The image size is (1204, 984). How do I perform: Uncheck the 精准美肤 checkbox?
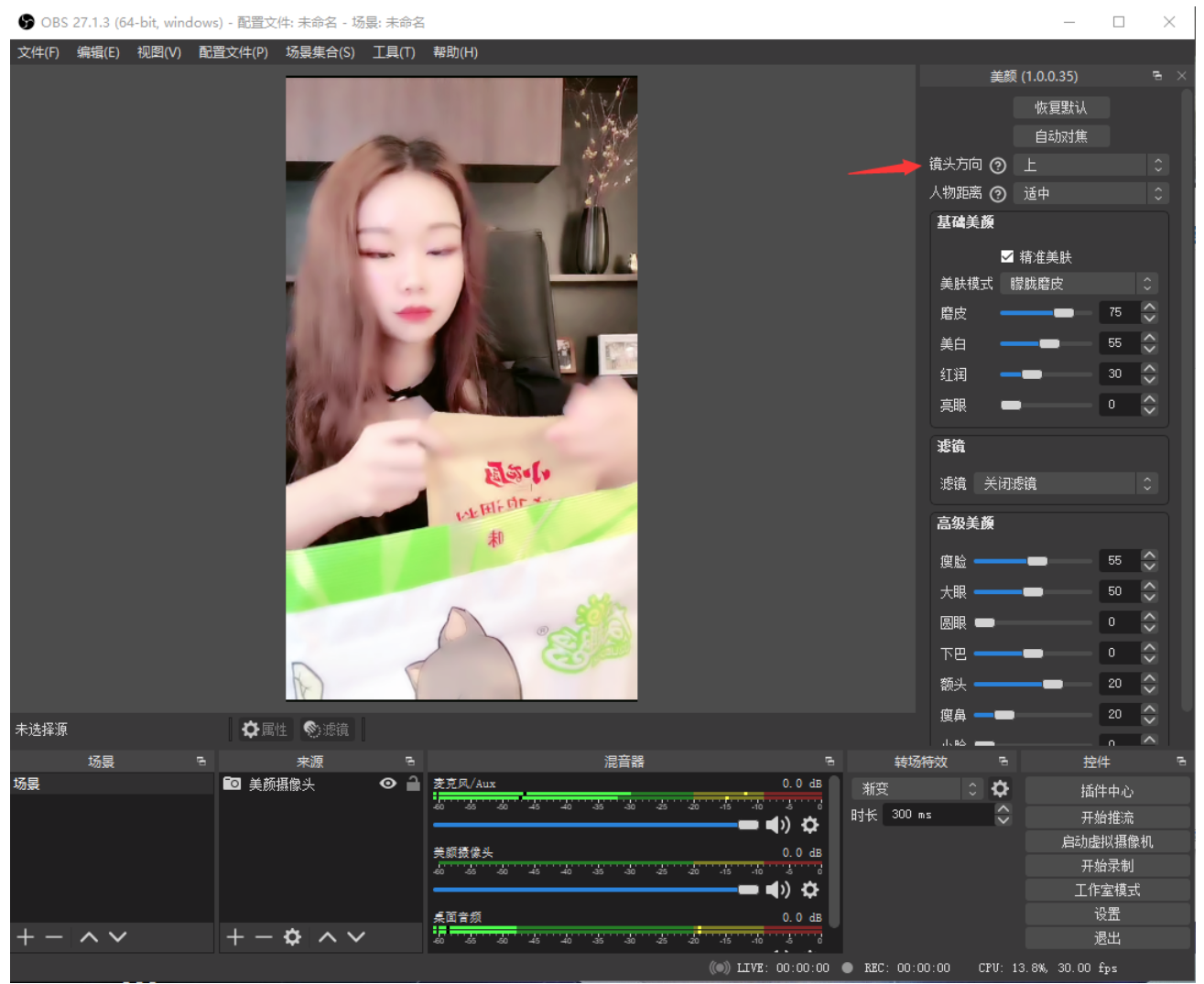[1007, 257]
